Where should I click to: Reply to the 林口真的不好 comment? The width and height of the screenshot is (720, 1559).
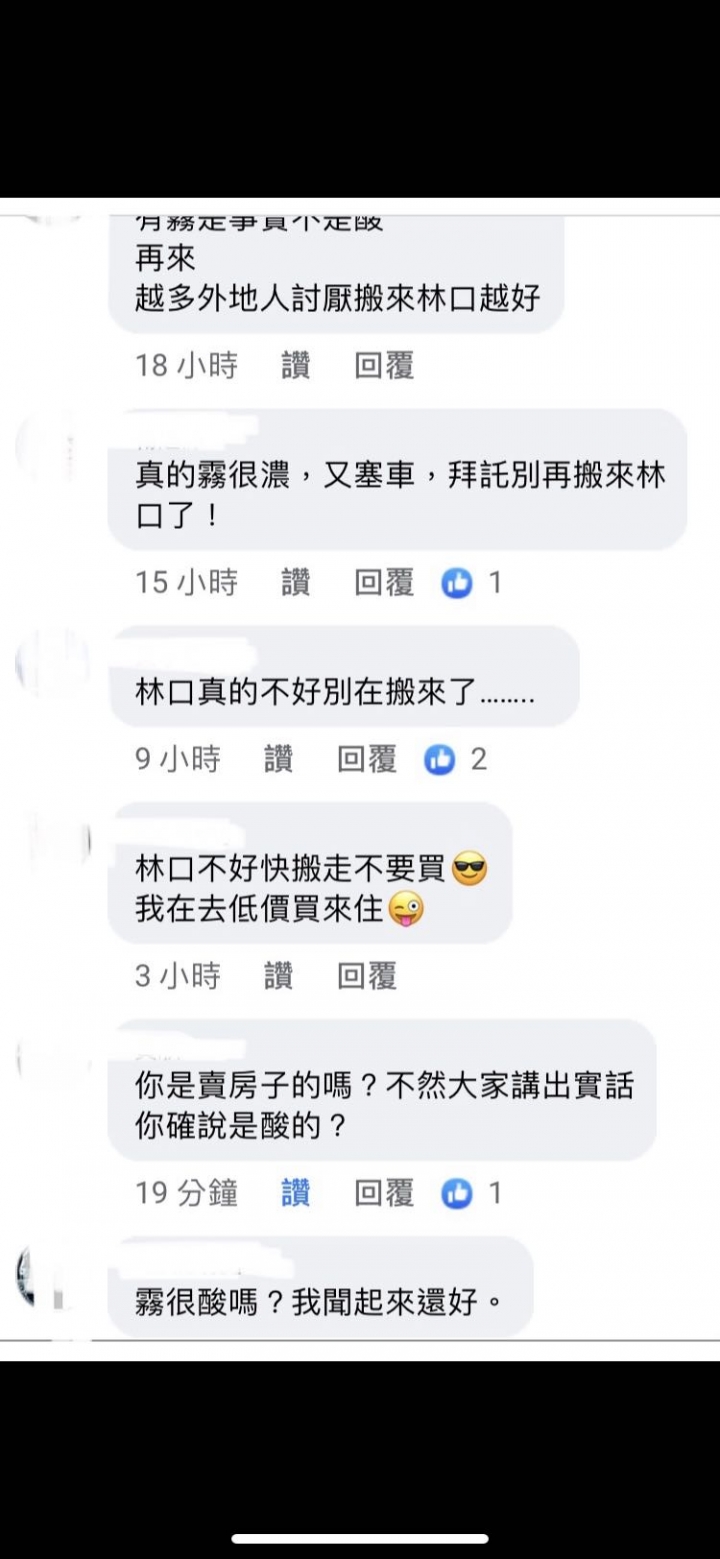[x=367, y=759]
